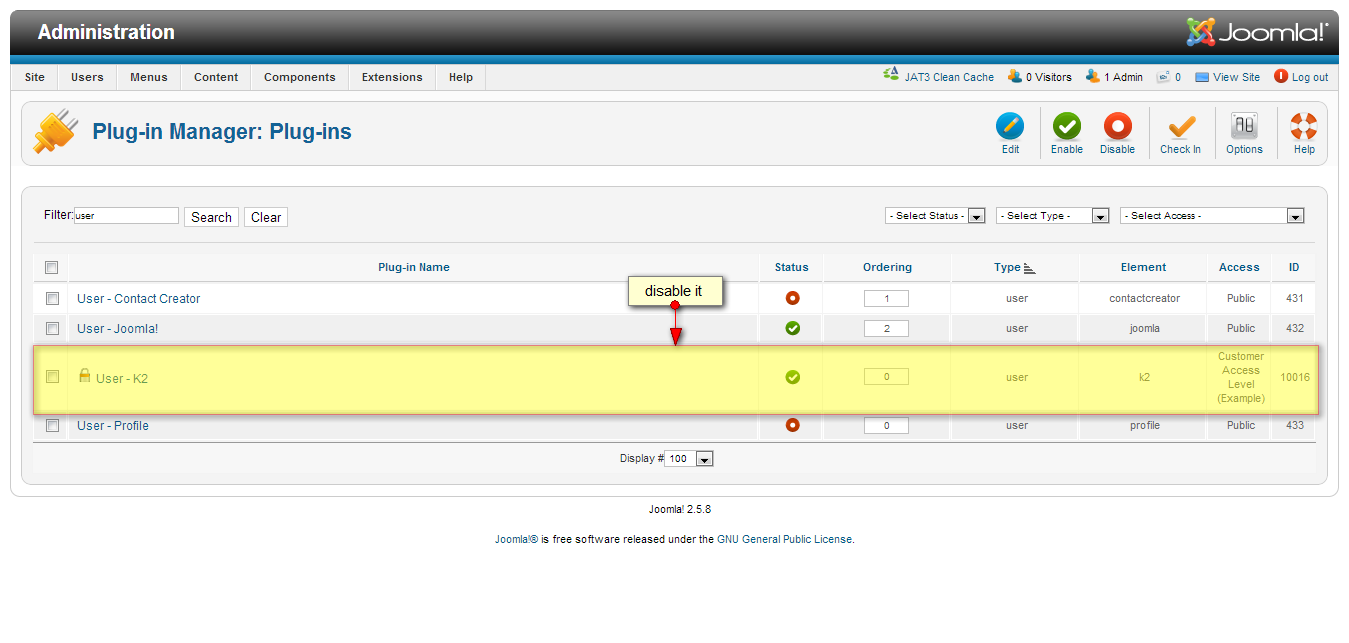Viewport: 1349px width, 643px height.
Task: Open the Extensions menu
Action: pyautogui.click(x=391, y=77)
